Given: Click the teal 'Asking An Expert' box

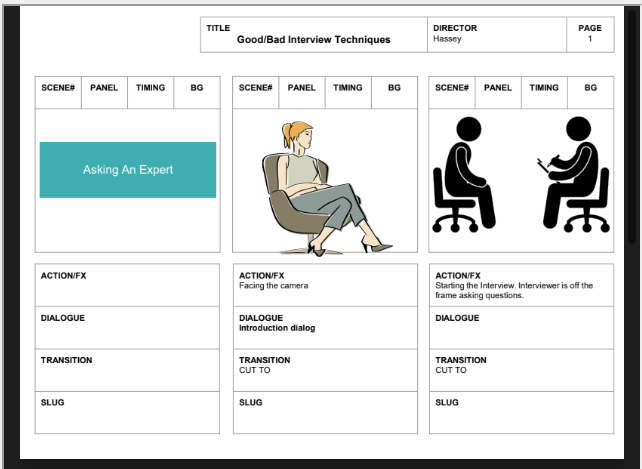Looking at the screenshot, I should coord(128,170).
